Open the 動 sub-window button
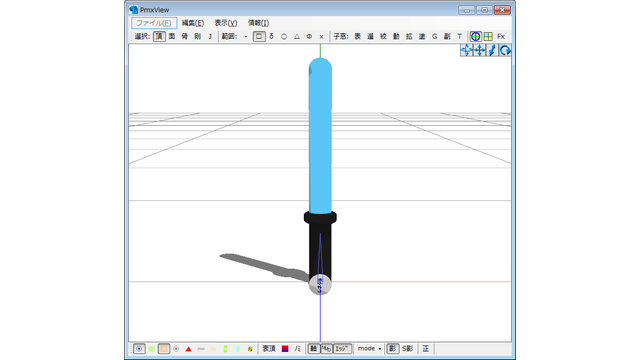640x360 pixels. tap(396, 36)
